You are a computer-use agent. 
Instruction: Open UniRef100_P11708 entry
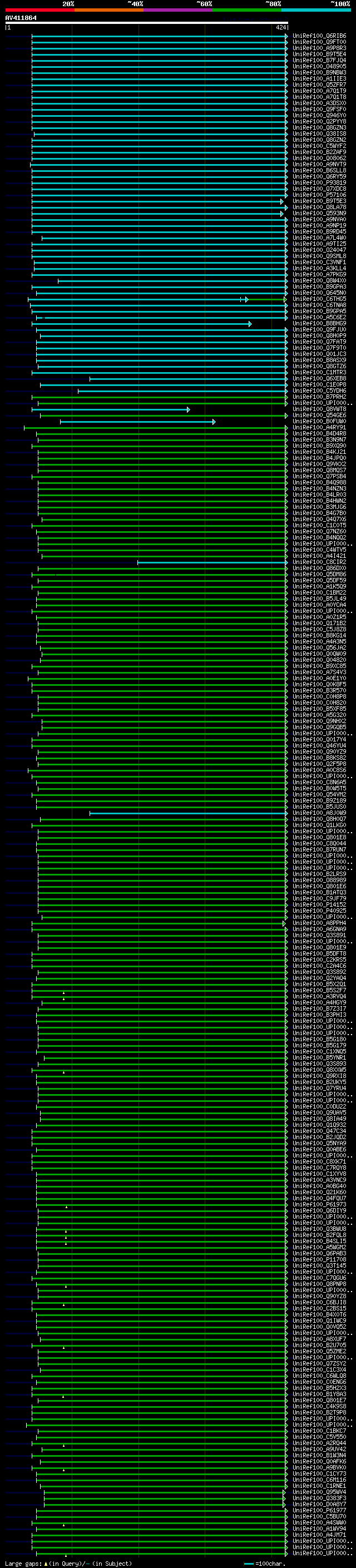tap(319, 1260)
